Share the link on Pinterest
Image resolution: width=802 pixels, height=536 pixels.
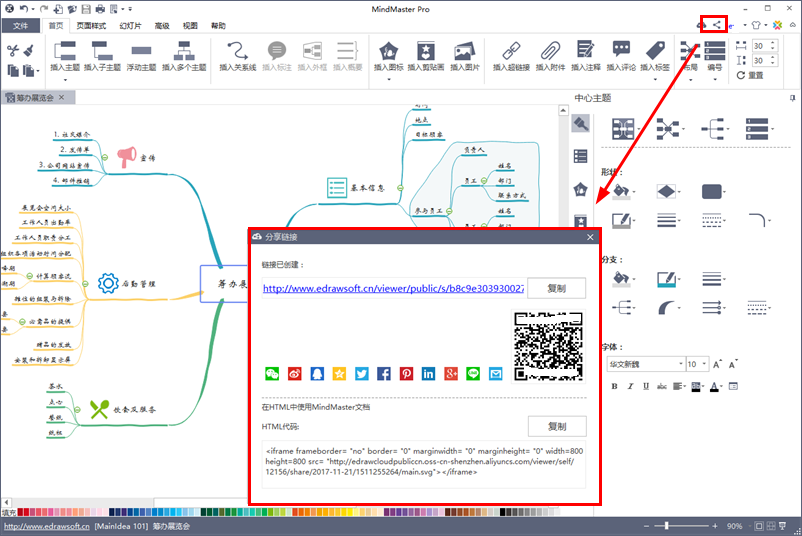tap(406, 373)
